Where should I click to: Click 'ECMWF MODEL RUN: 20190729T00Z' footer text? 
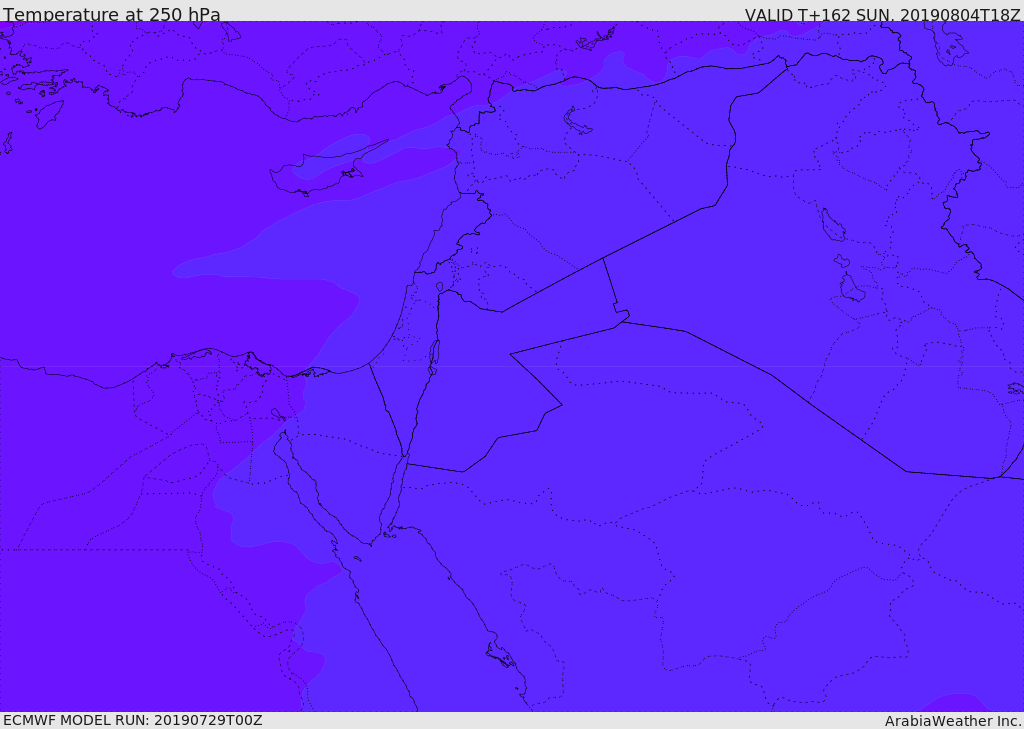[133, 720]
